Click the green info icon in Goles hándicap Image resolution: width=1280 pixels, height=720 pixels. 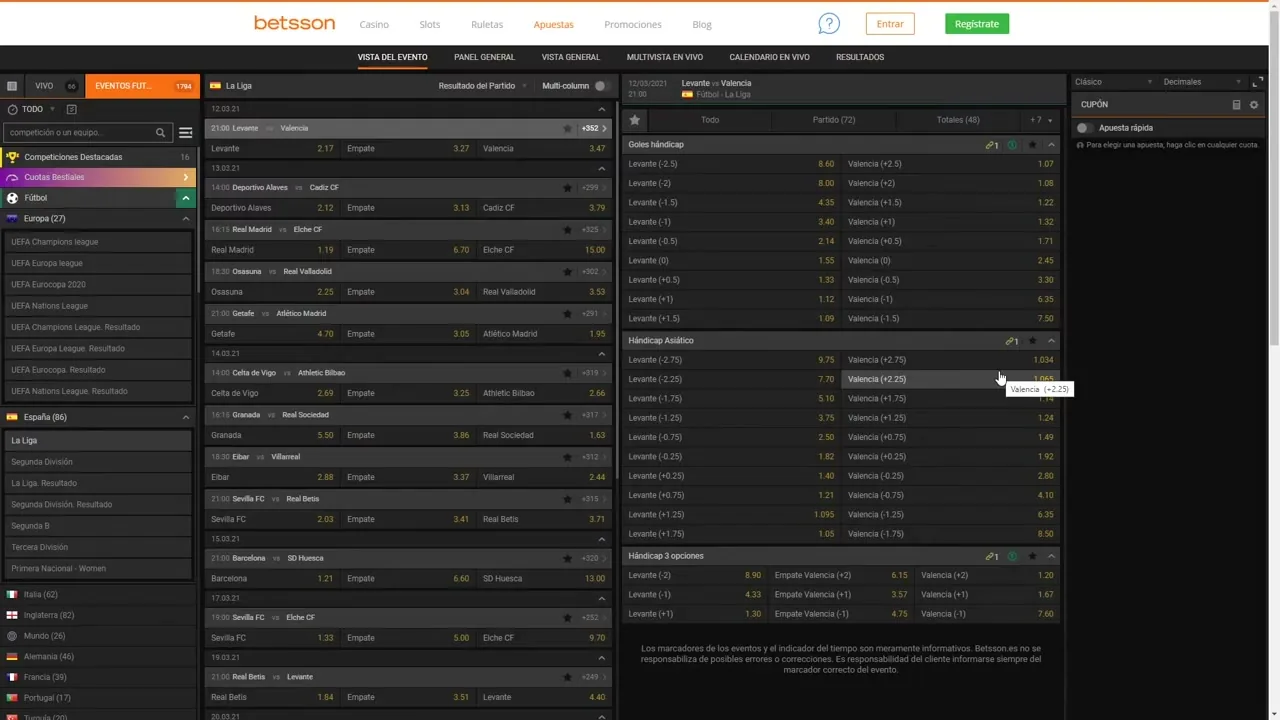tap(1012, 145)
